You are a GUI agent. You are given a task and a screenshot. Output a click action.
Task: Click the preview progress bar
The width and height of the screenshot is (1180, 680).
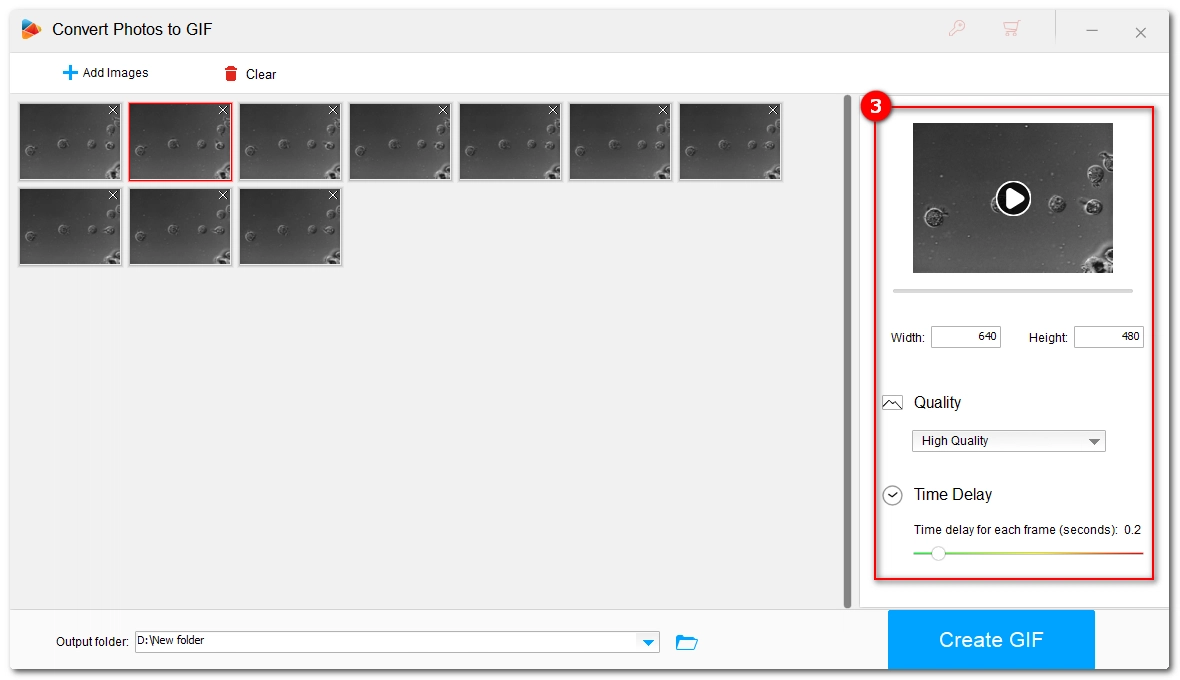pyautogui.click(x=1012, y=291)
